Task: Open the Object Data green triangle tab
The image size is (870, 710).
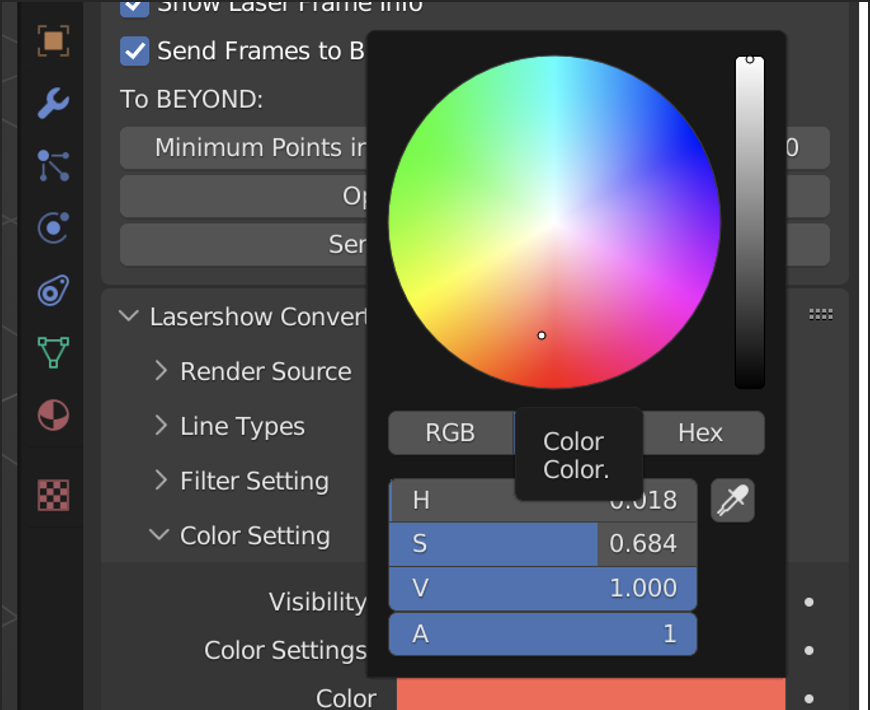Action: 53,352
